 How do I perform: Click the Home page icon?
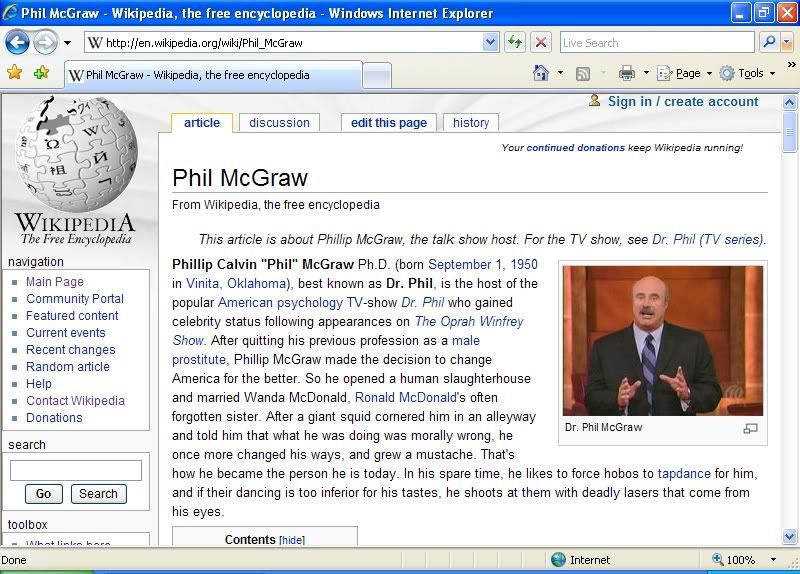click(x=541, y=73)
